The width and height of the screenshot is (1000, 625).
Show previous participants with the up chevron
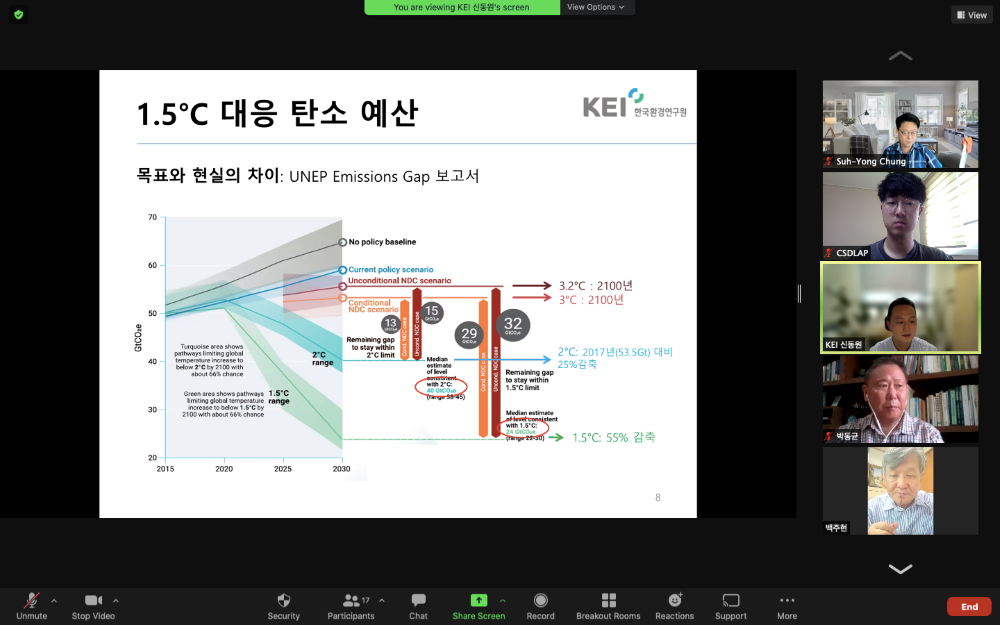pyautogui.click(x=901, y=56)
